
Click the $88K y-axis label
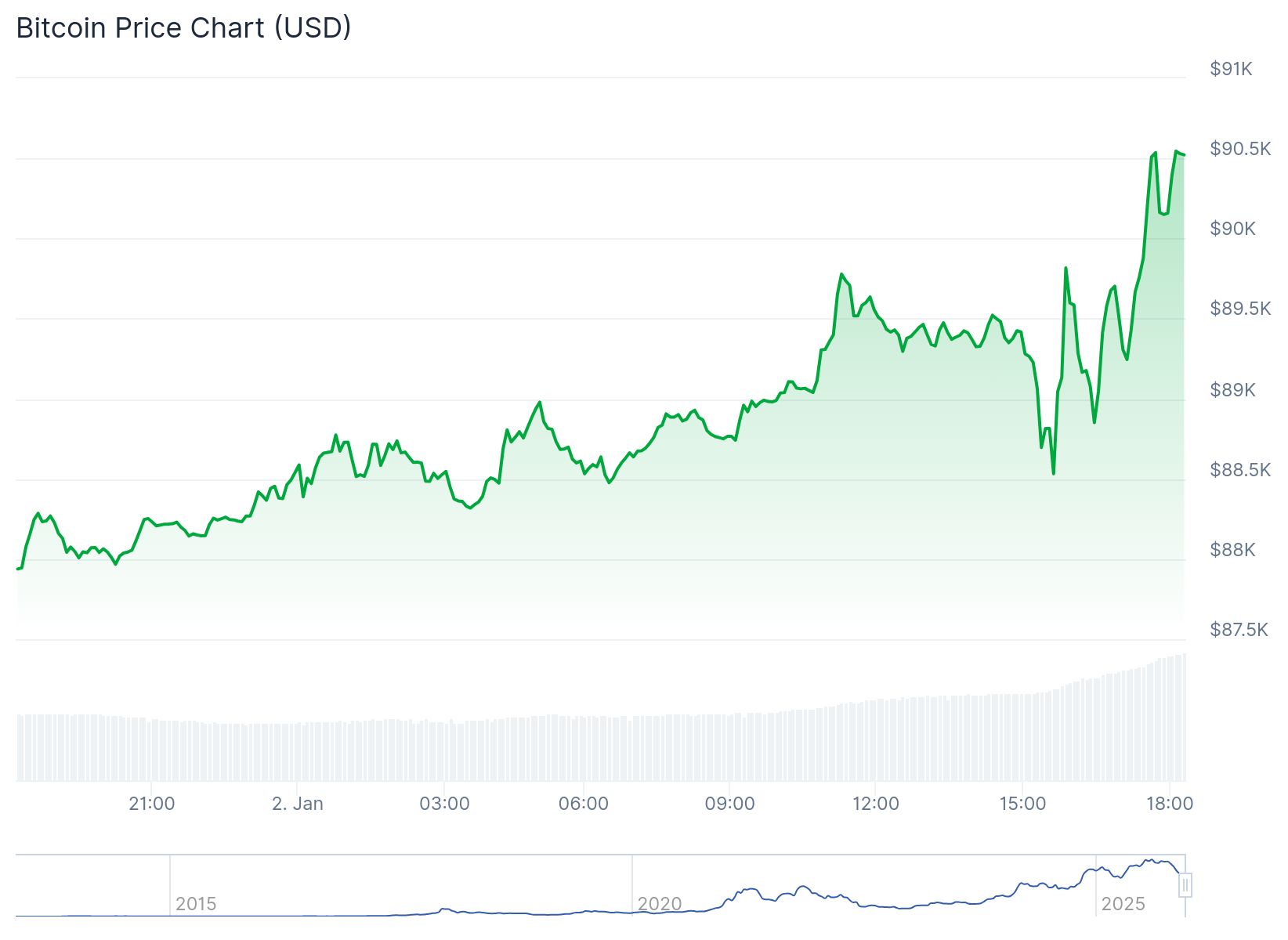click(x=1232, y=550)
